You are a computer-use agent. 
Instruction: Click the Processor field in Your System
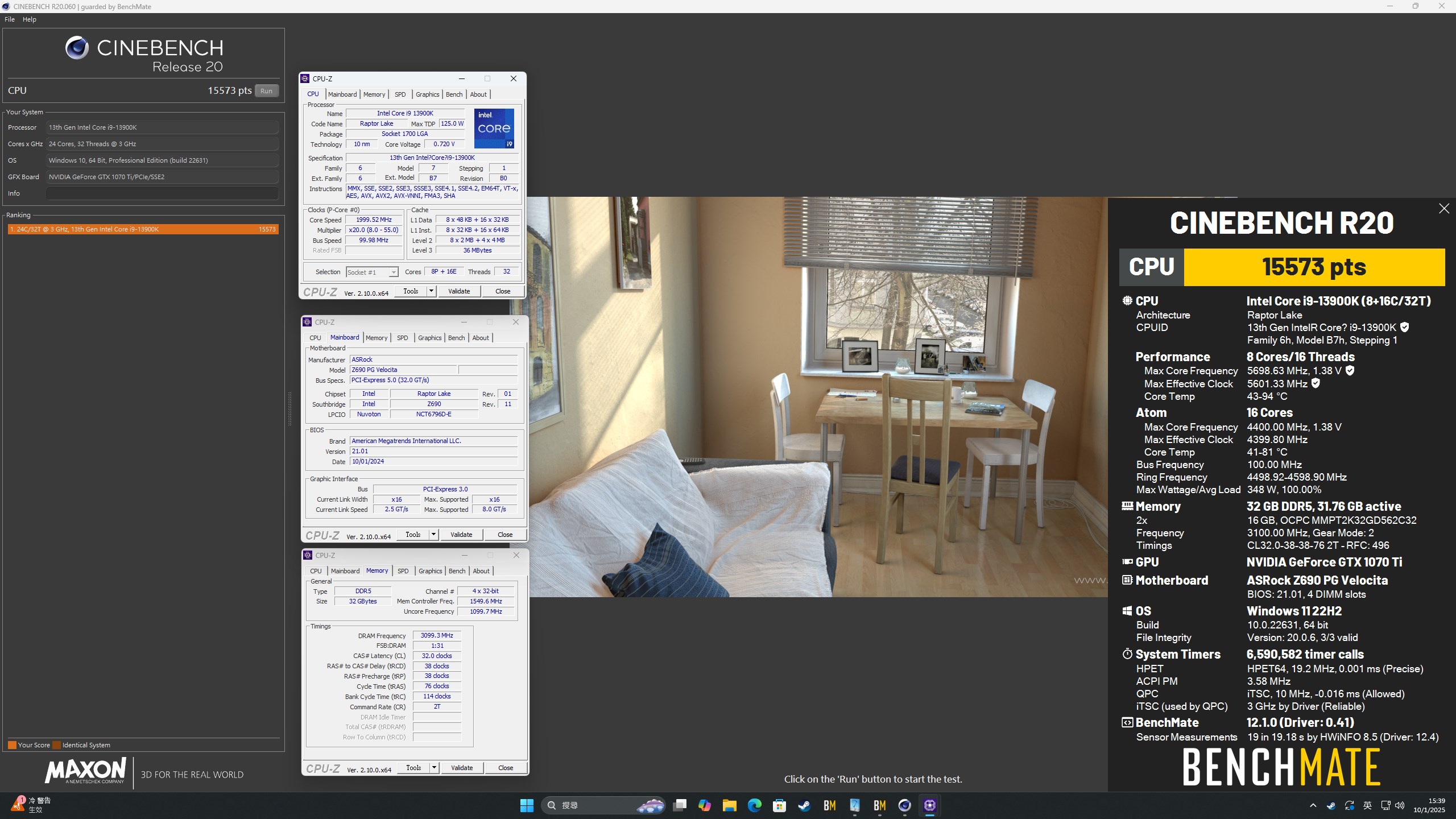click(x=162, y=127)
